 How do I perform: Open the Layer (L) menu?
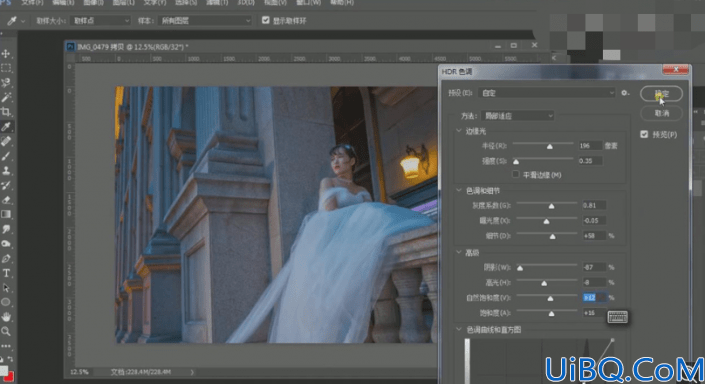pos(124,3)
